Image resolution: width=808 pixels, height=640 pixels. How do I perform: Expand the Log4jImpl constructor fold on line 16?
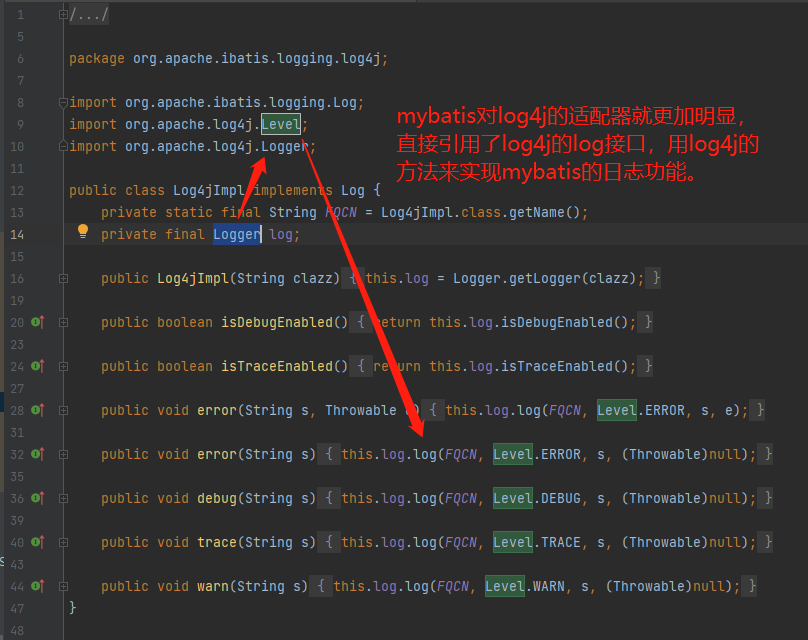click(63, 278)
